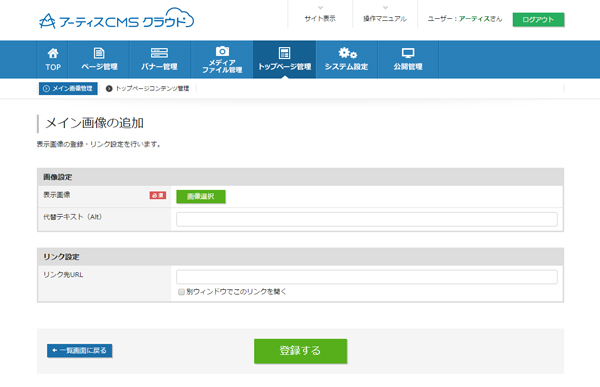The height and width of the screenshot is (387, 600).
Task: Expand the サイト表示 dropdown in header
Action: pos(320,15)
